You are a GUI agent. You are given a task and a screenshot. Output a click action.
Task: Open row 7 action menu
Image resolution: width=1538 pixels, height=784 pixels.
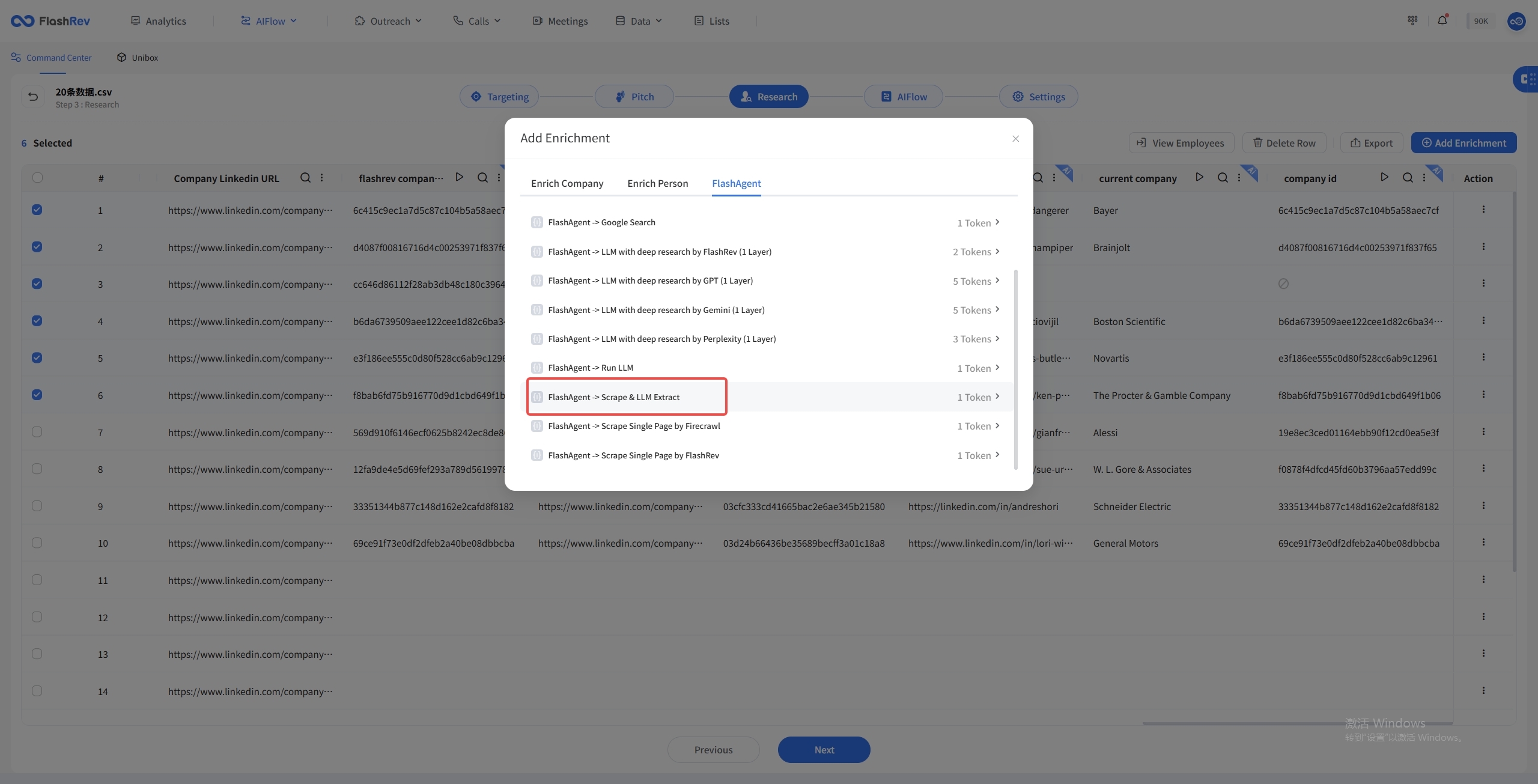click(1483, 432)
